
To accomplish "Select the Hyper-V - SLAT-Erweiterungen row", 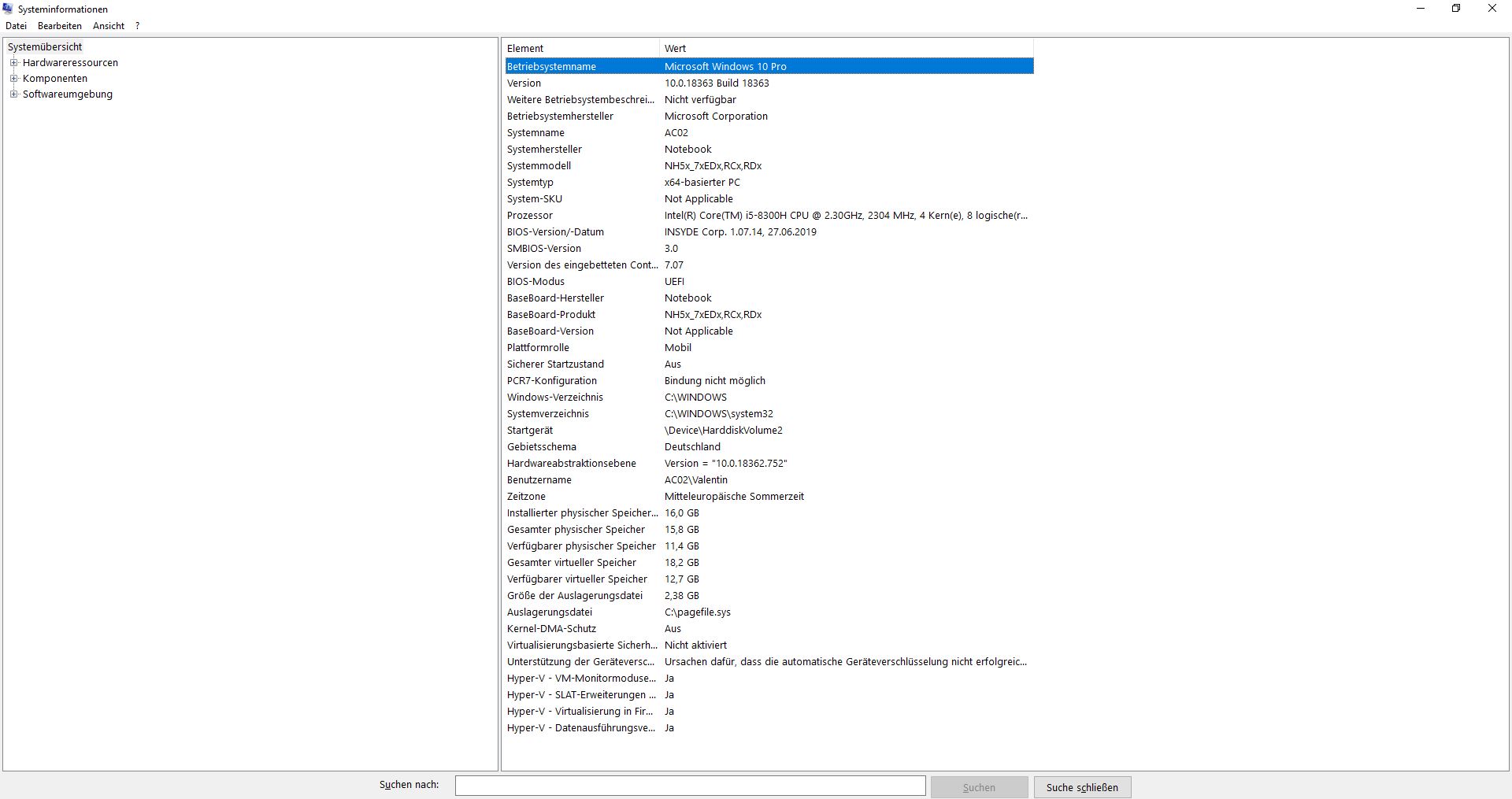I will (769, 695).
